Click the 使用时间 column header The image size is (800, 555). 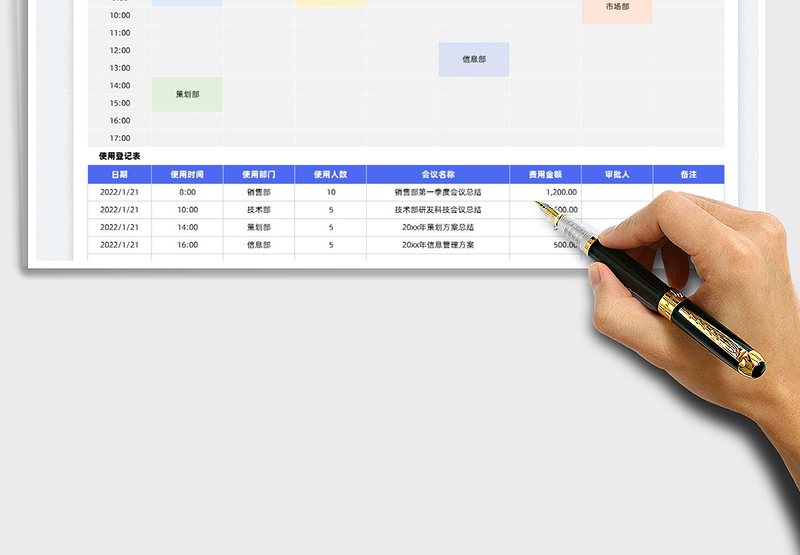(x=187, y=174)
